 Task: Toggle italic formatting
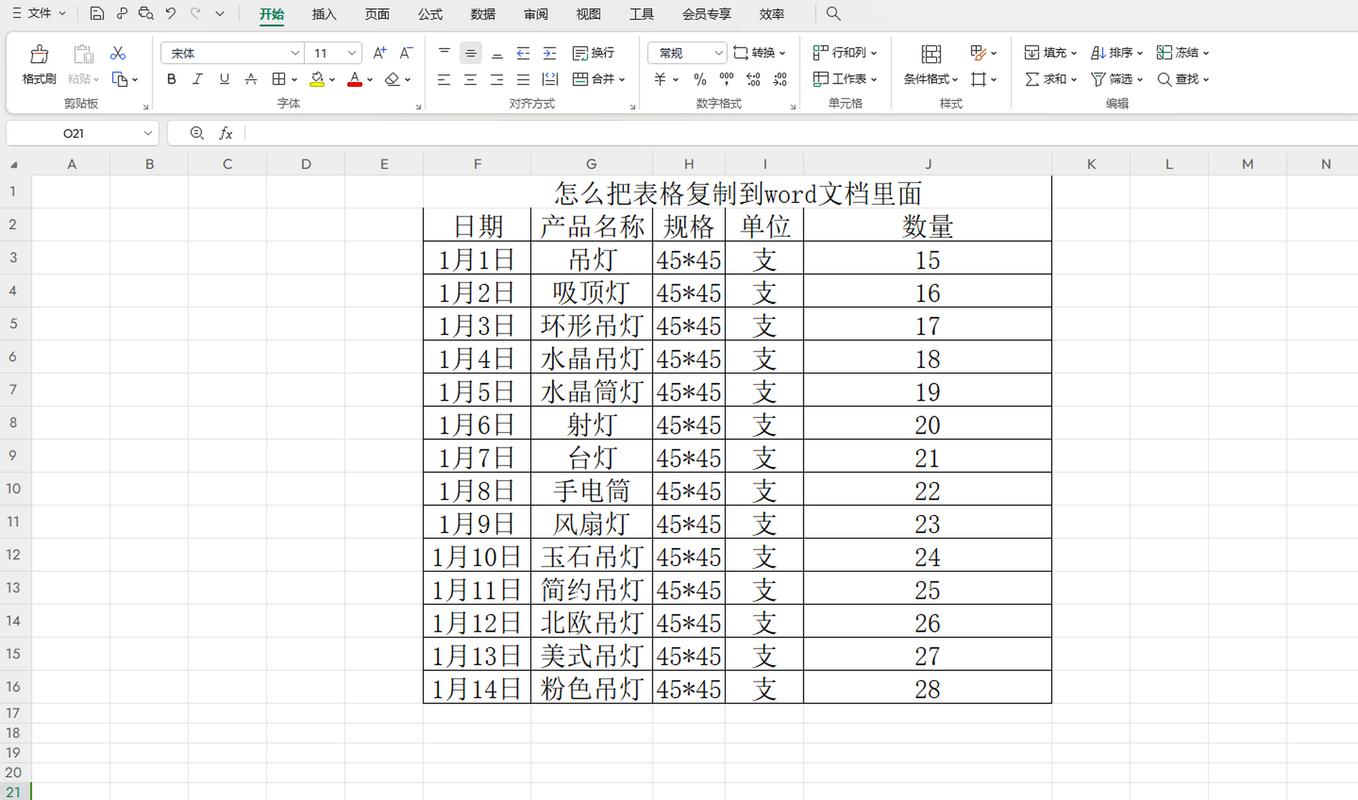click(x=197, y=79)
